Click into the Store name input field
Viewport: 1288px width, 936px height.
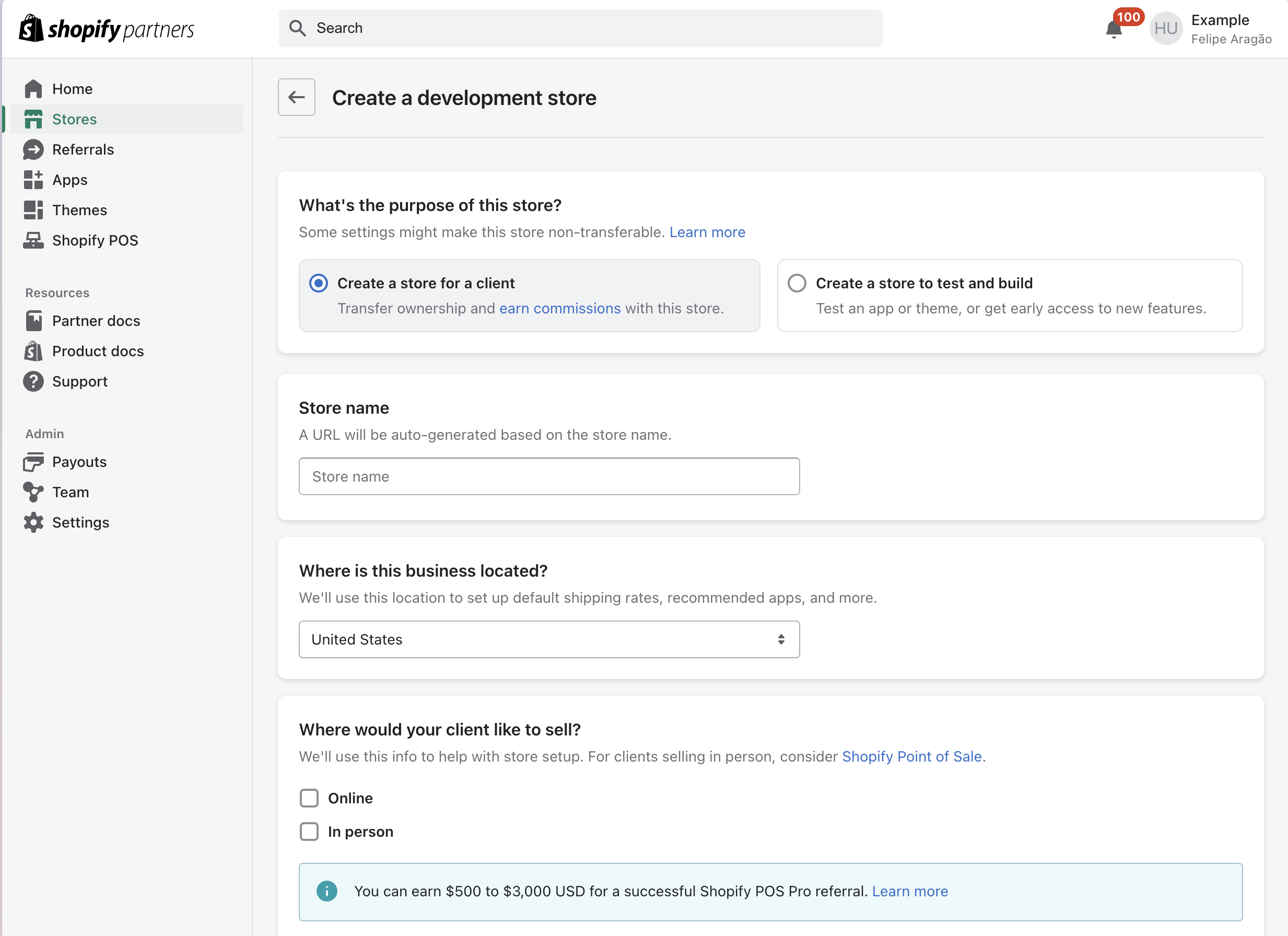click(549, 476)
